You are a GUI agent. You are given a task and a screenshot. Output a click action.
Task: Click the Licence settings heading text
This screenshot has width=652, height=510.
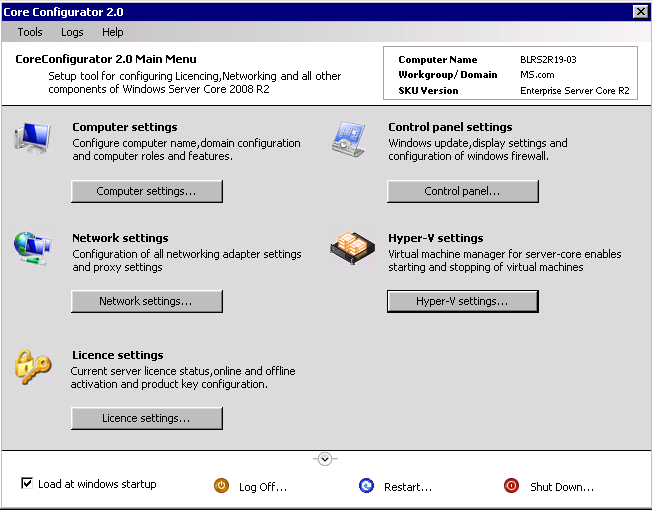click(118, 355)
